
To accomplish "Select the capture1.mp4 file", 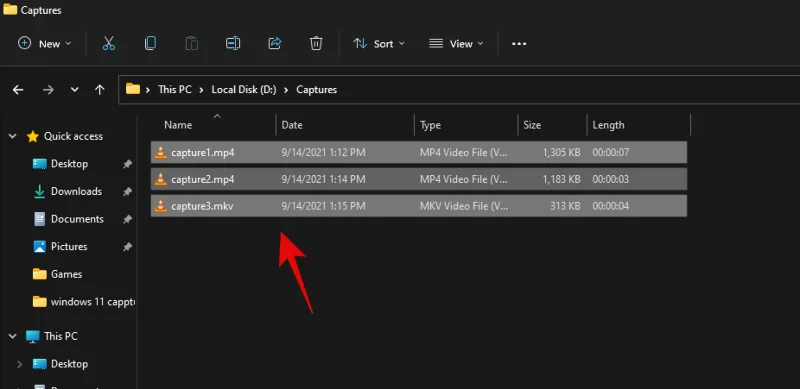I will (419, 152).
